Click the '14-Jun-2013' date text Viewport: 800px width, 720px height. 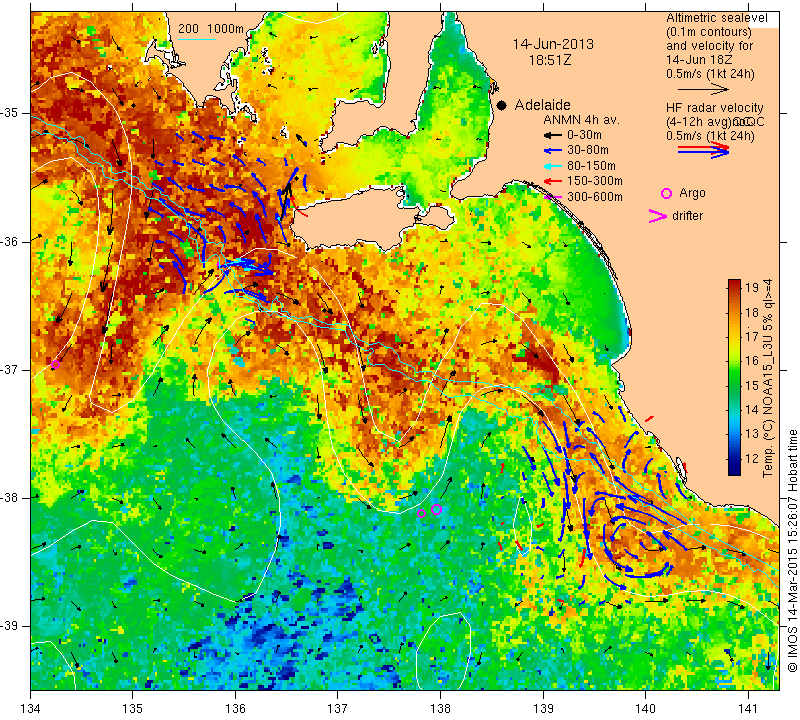[553, 44]
